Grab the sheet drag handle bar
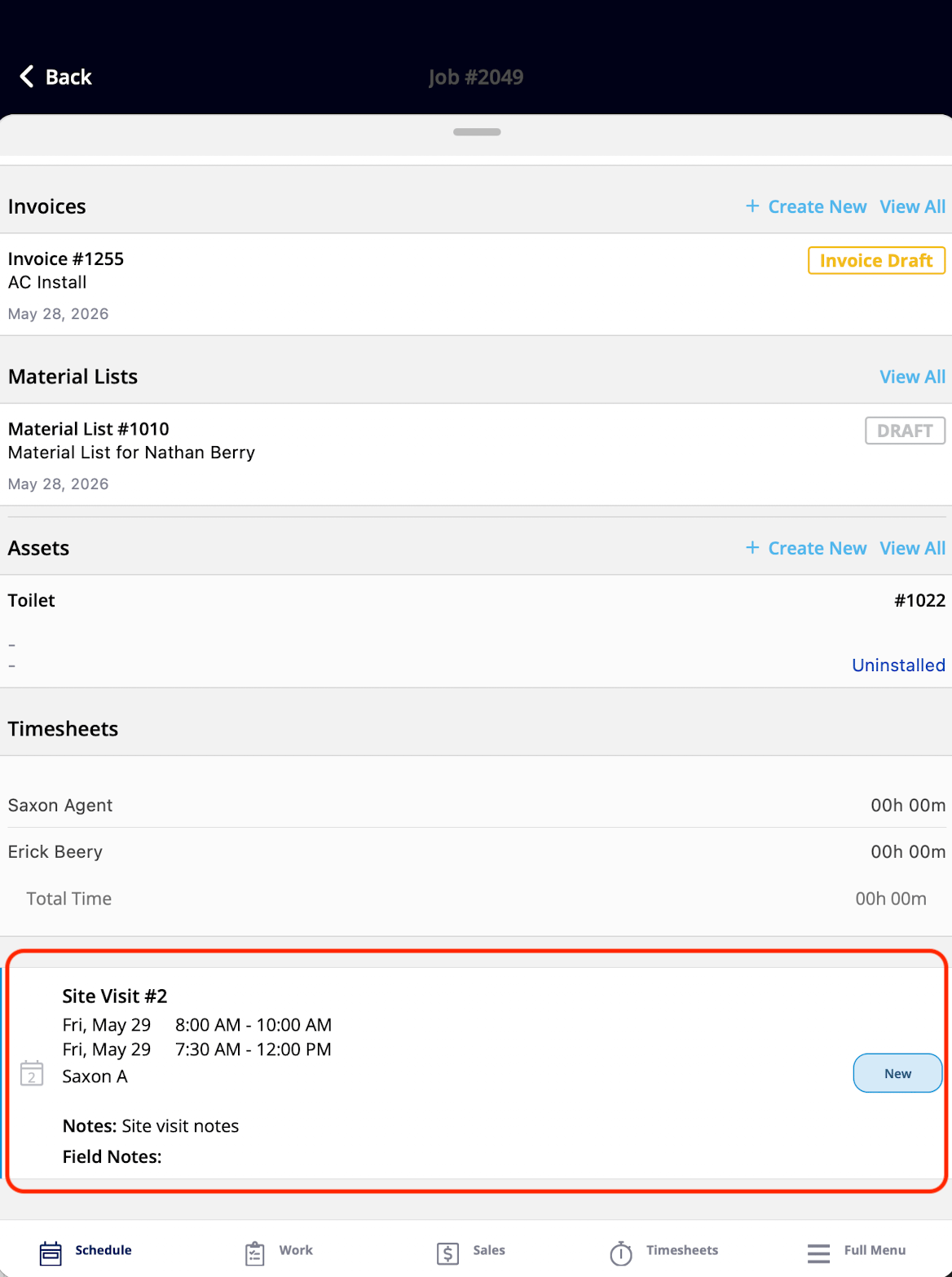This screenshot has width=952, height=1277. pyautogui.click(x=477, y=132)
